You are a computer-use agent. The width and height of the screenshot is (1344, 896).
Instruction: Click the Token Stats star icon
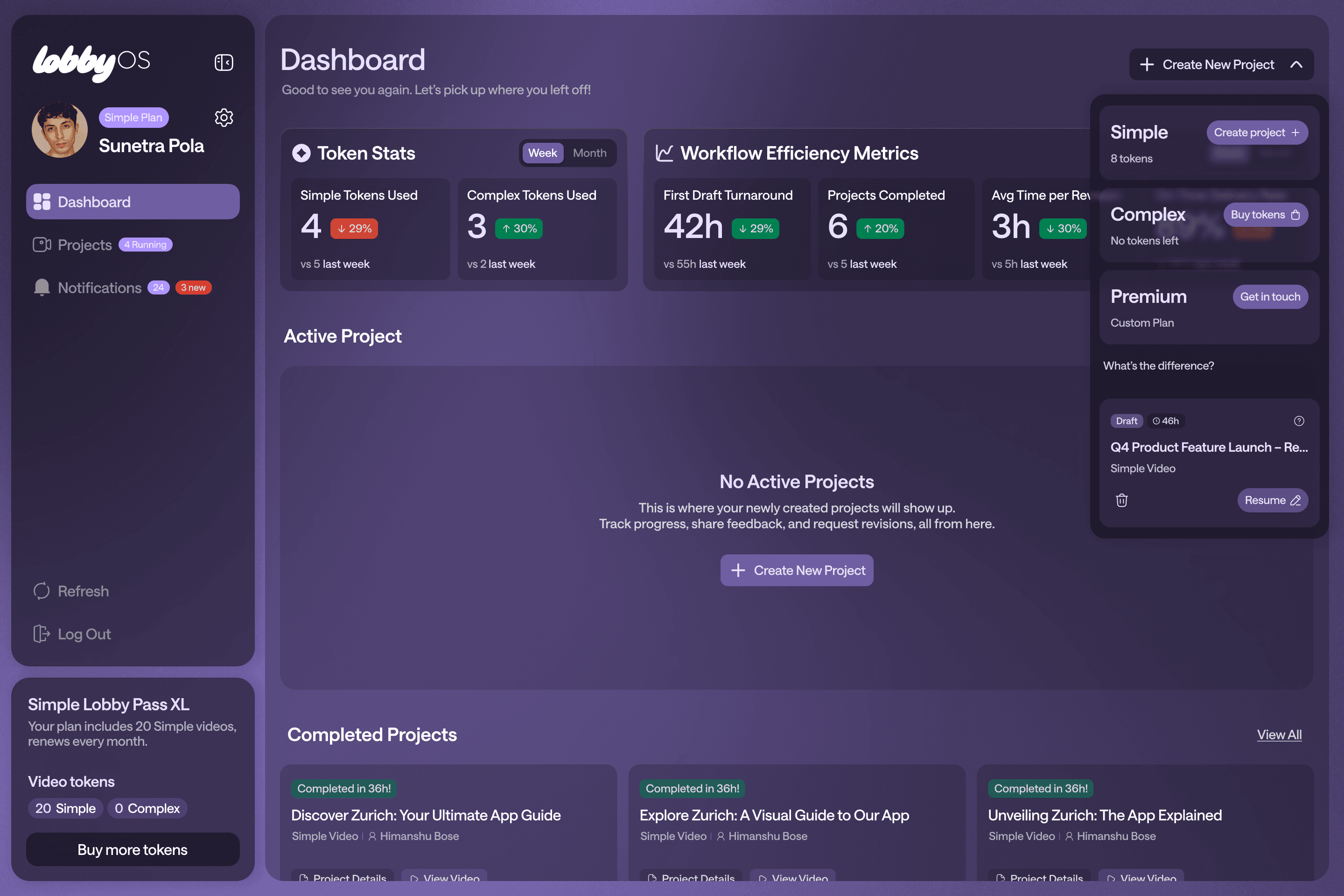click(x=301, y=153)
